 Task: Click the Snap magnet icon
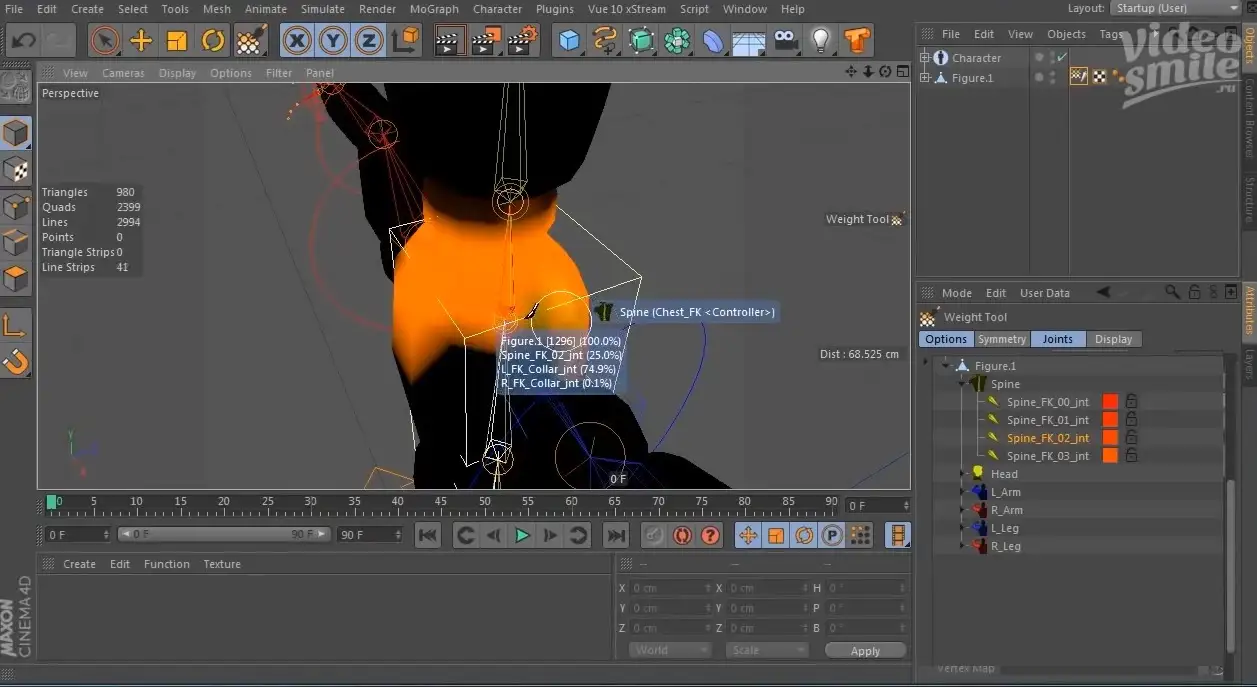[16, 361]
